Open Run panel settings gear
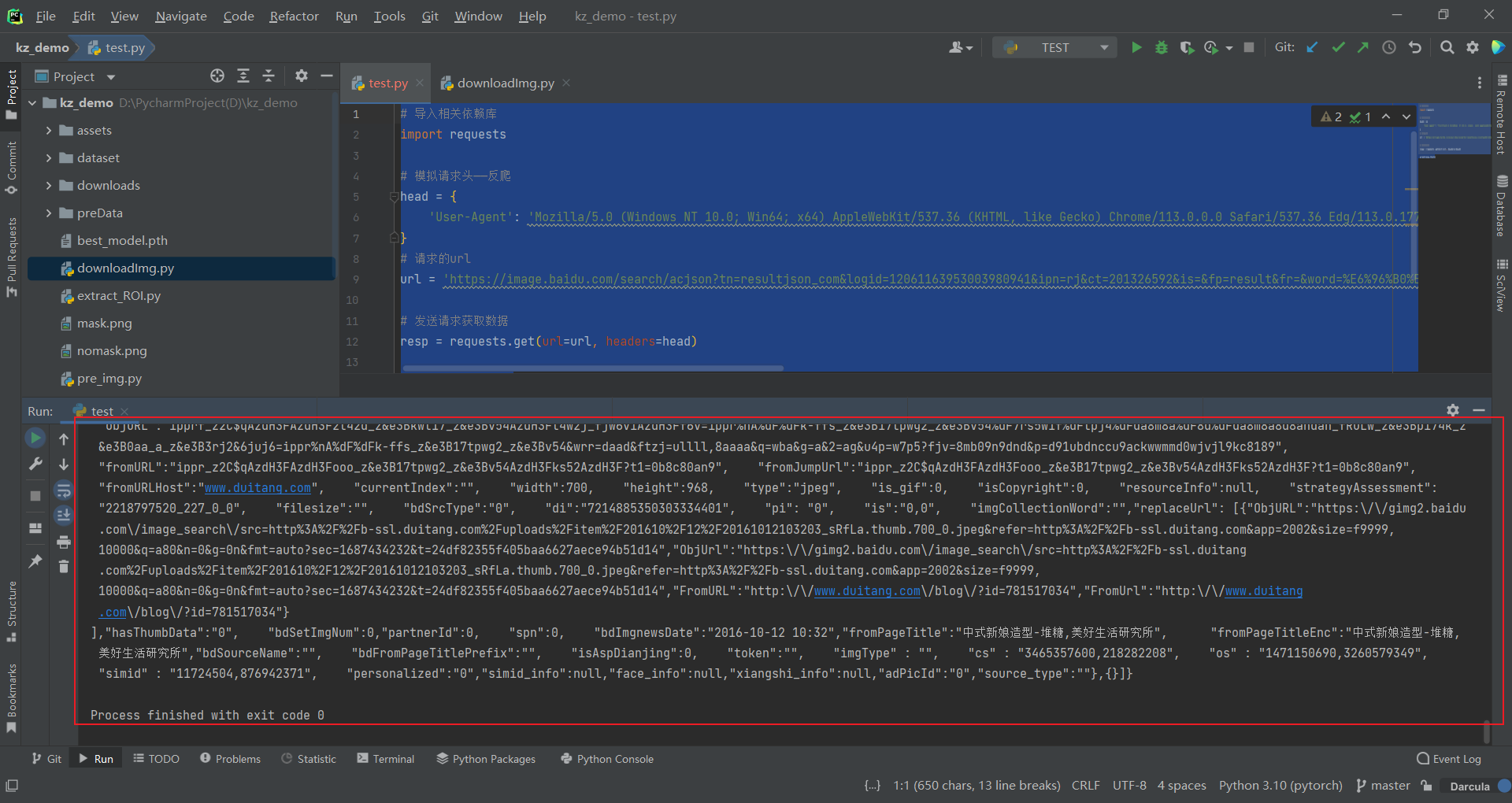 pos(1453,410)
